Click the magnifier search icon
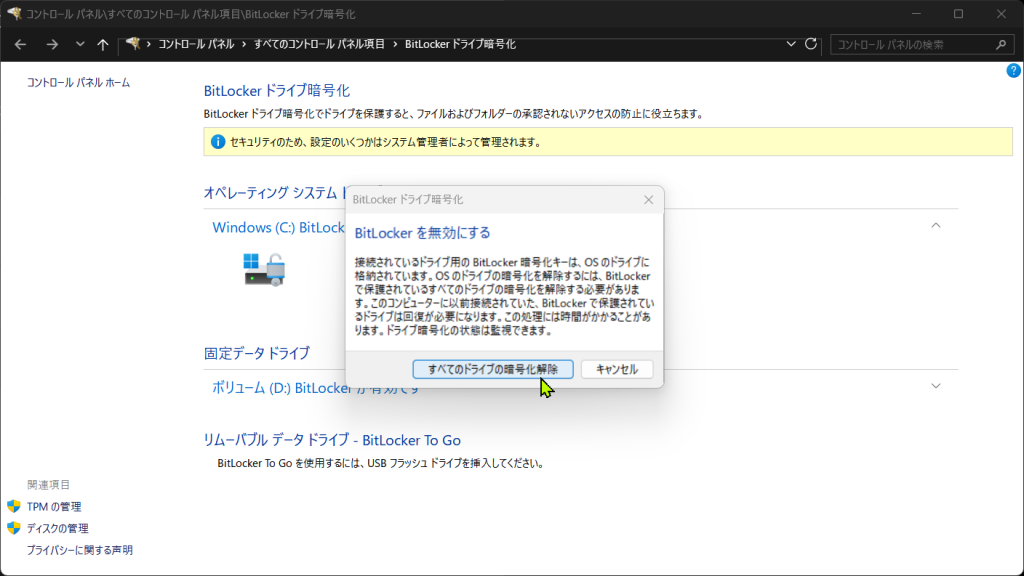 click(1000, 45)
